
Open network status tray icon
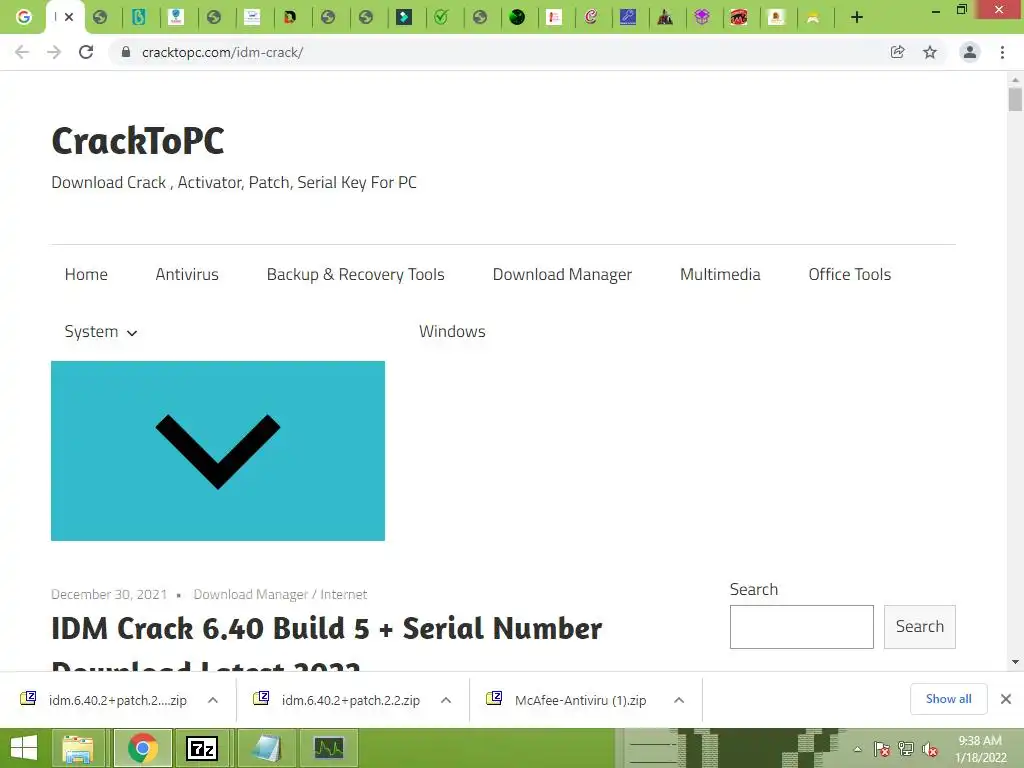coord(906,749)
